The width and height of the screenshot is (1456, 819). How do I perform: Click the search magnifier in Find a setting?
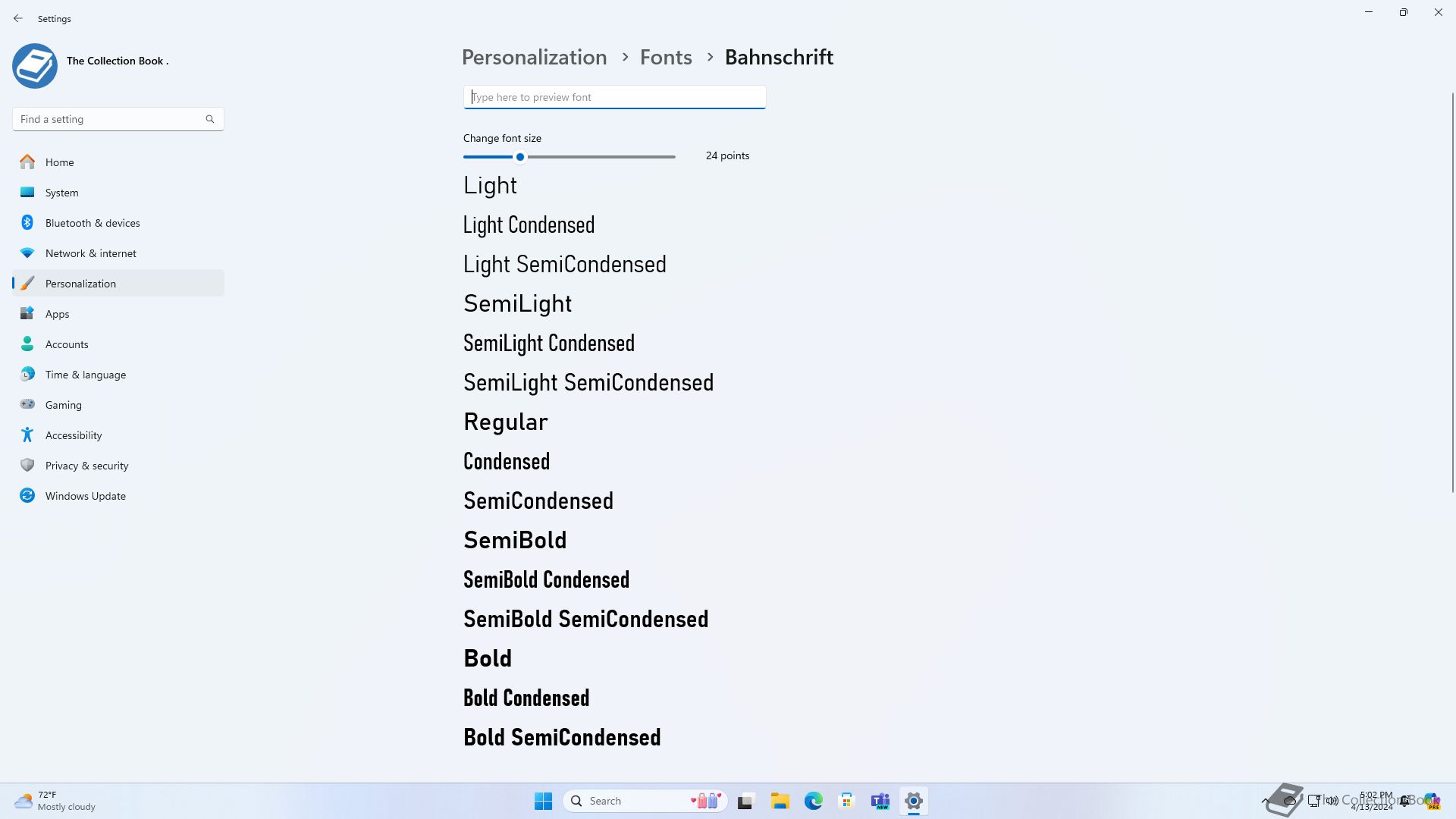pyautogui.click(x=210, y=119)
